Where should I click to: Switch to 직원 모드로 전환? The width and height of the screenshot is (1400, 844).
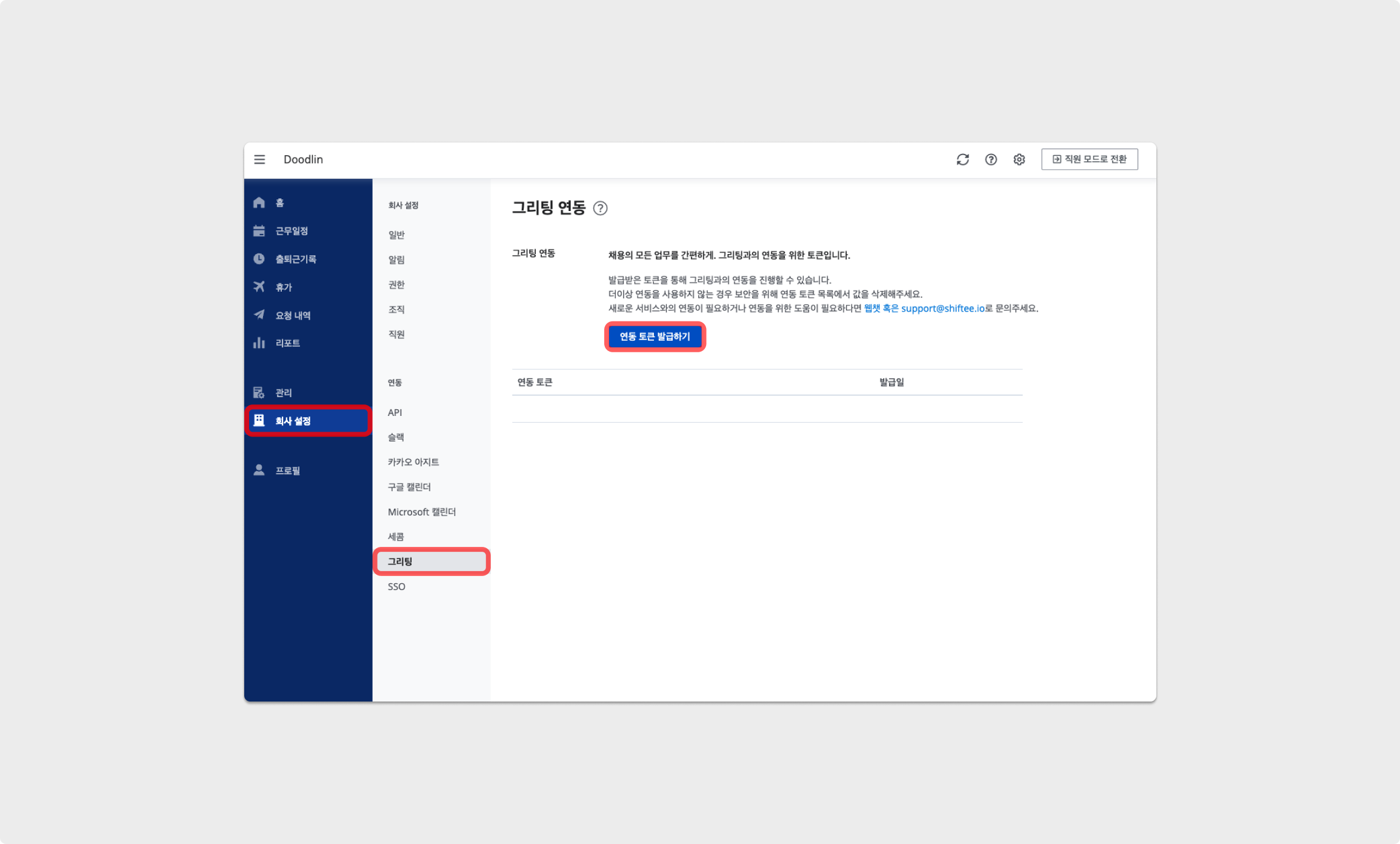pyautogui.click(x=1089, y=159)
